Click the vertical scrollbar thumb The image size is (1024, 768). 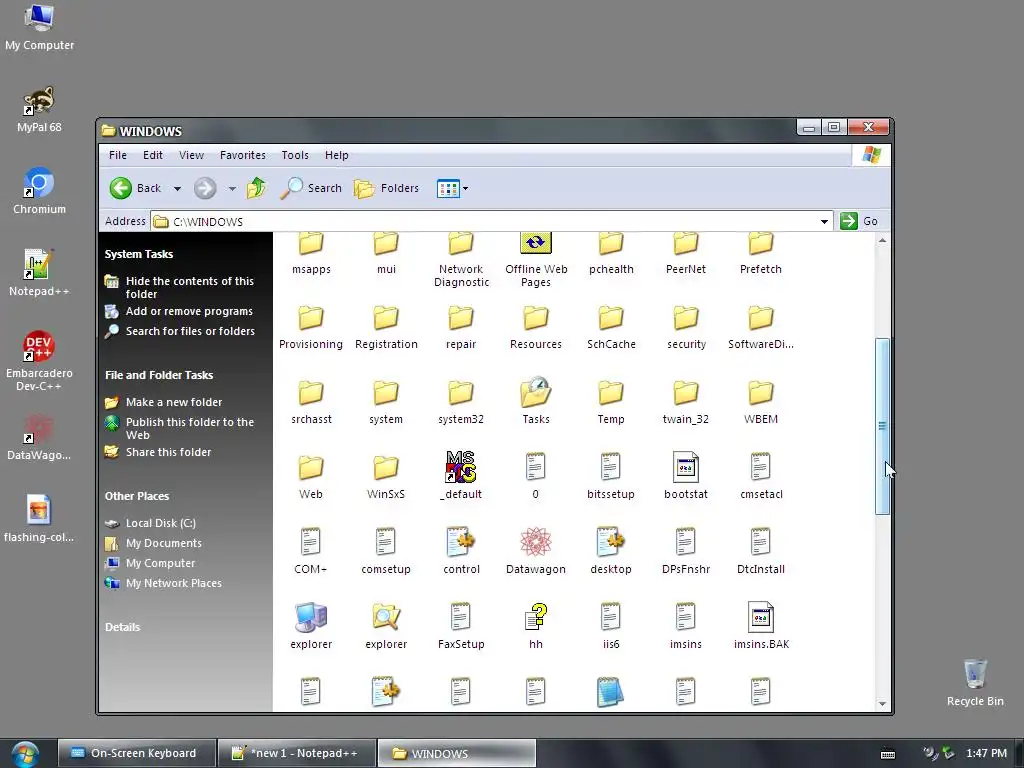click(x=882, y=426)
